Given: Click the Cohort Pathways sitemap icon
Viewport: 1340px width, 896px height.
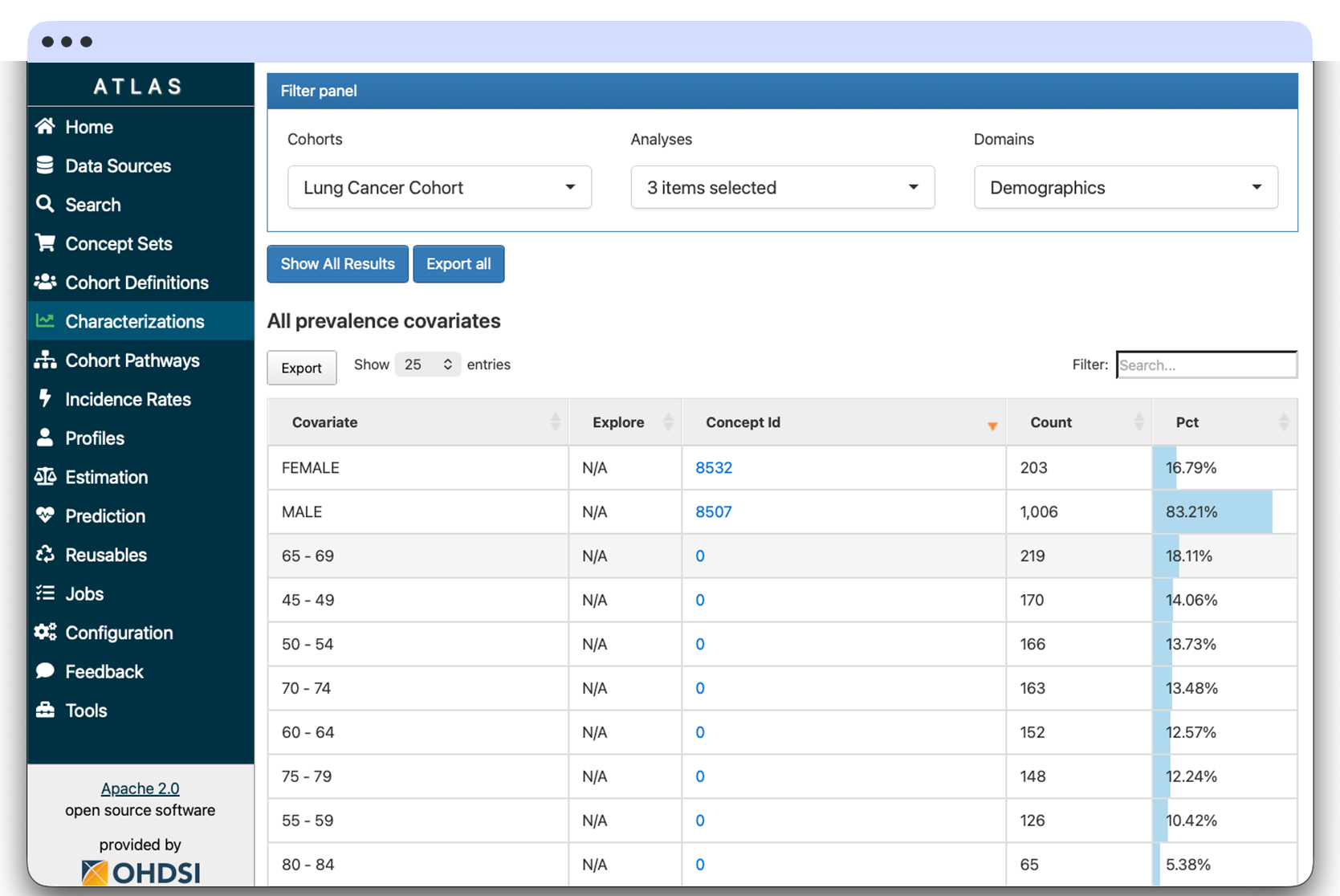Looking at the screenshot, I should tap(45, 360).
